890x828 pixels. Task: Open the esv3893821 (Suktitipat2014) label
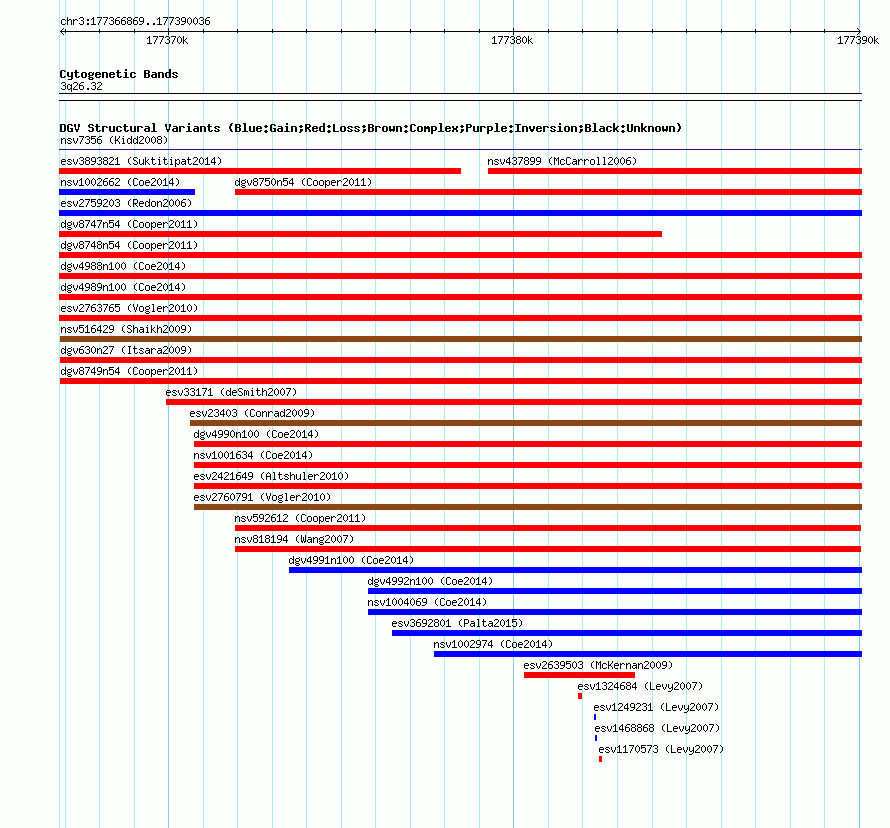point(141,161)
